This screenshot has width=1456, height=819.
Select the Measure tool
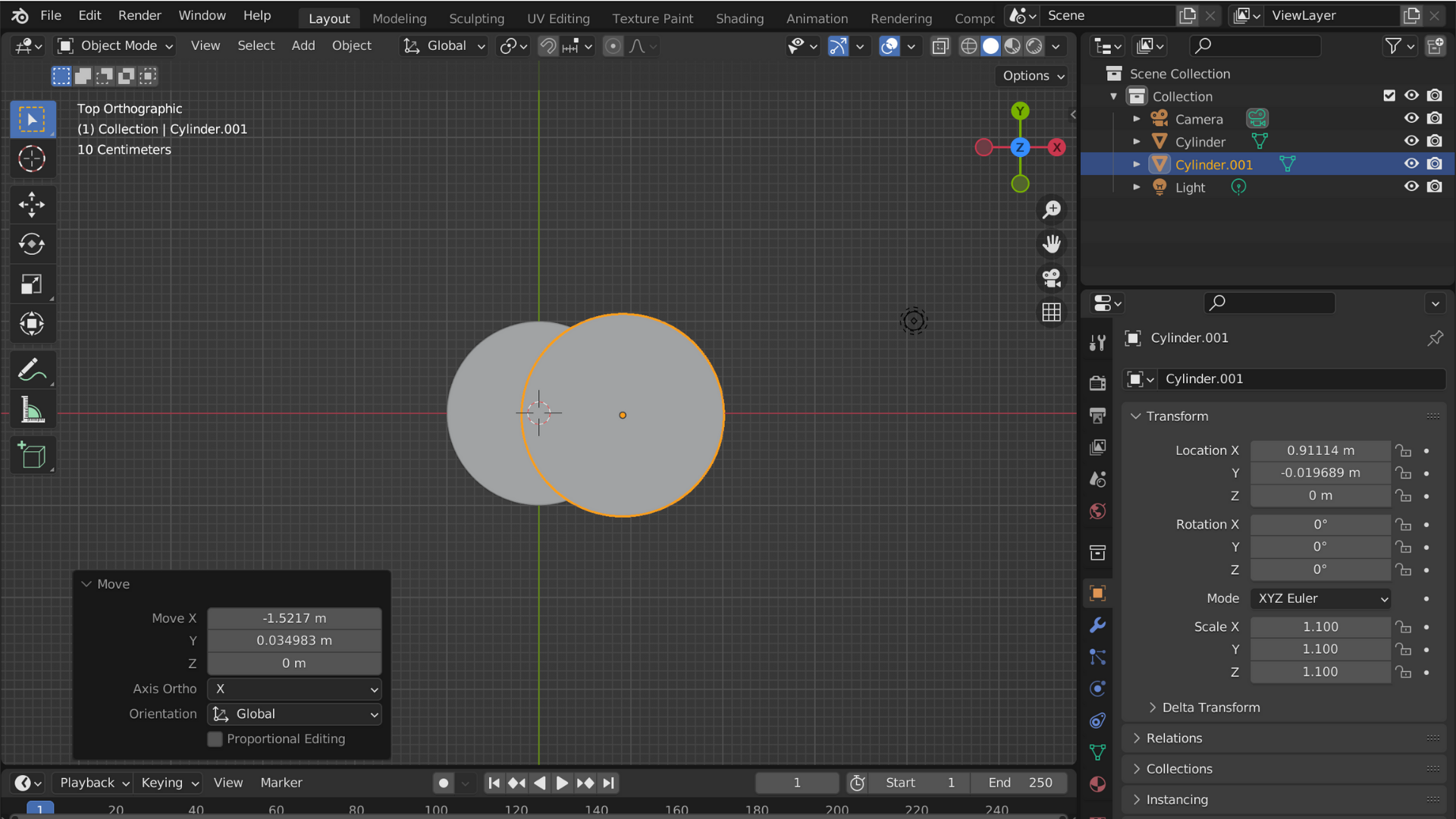click(x=32, y=409)
